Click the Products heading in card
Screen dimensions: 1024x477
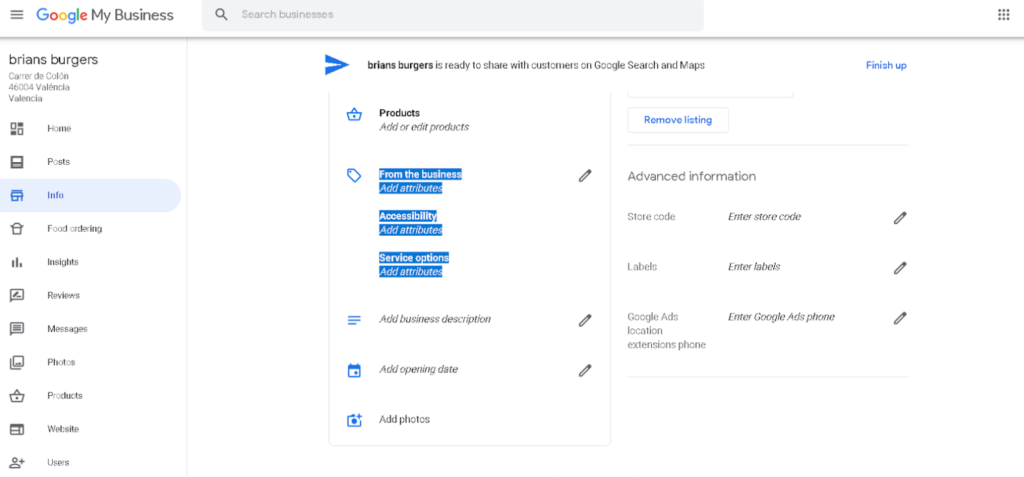click(x=400, y=113)
